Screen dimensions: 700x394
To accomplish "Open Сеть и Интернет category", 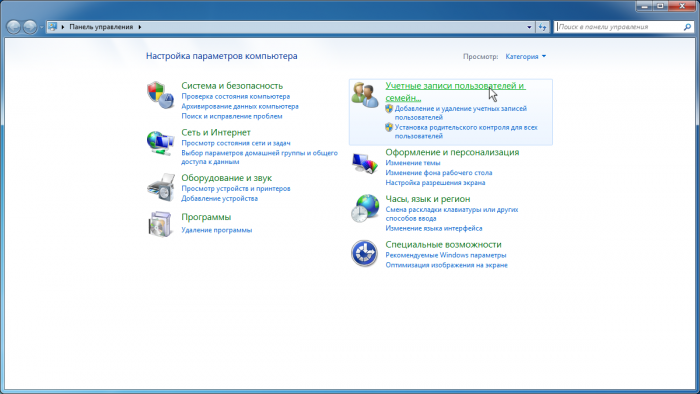I will pos(216,132).
